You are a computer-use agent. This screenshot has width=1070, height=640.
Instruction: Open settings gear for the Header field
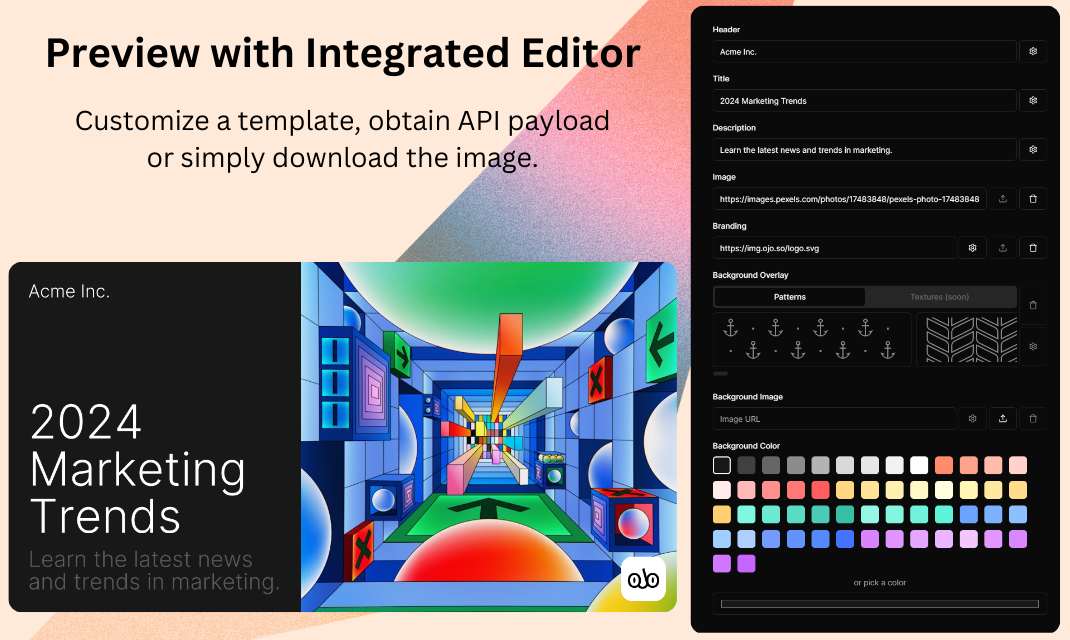[1032, 52]
